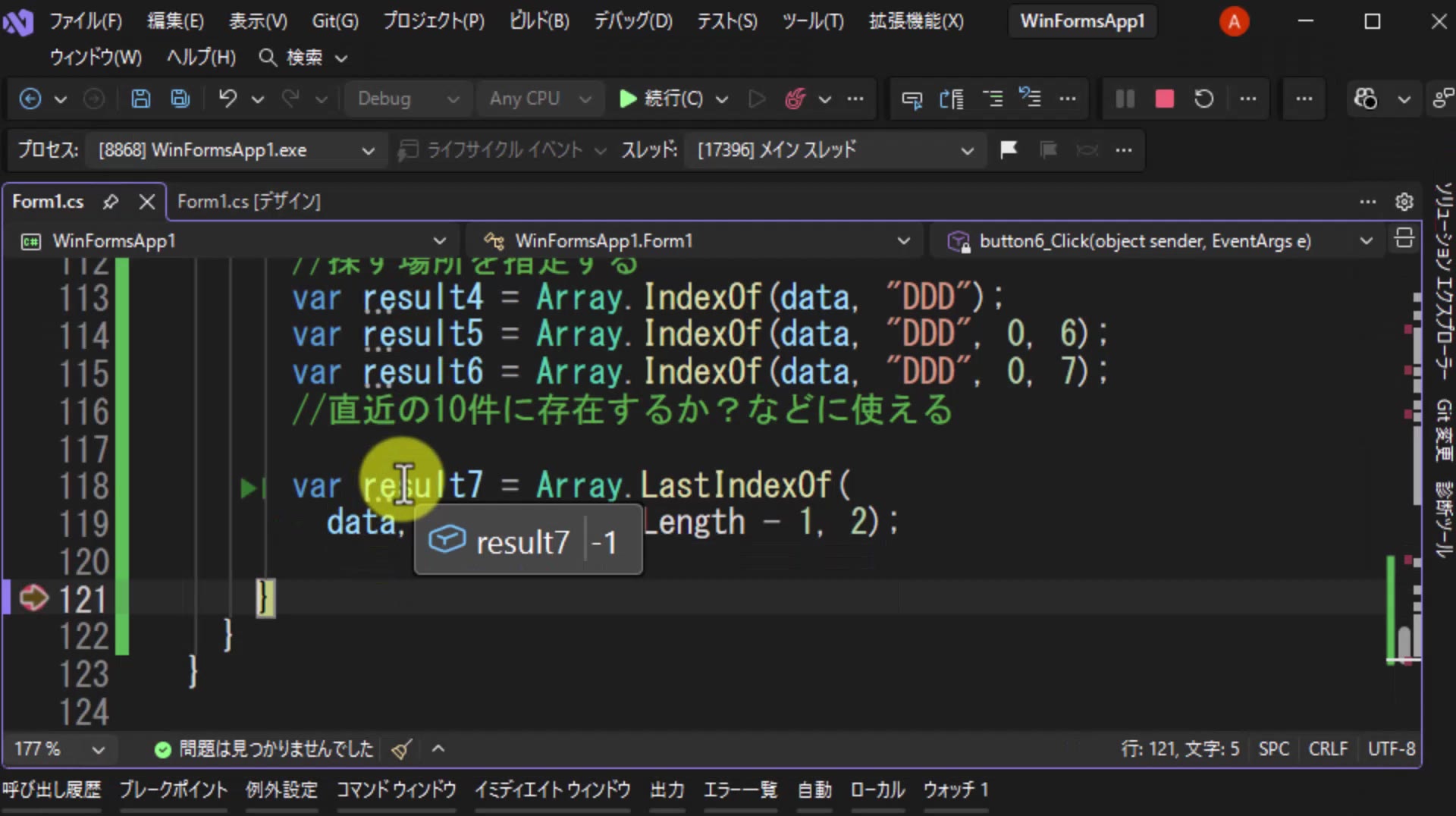Click the Copilot icon in toolbar
Viewport: 1456px width, 816px height.
click(x=1366, y=99)
